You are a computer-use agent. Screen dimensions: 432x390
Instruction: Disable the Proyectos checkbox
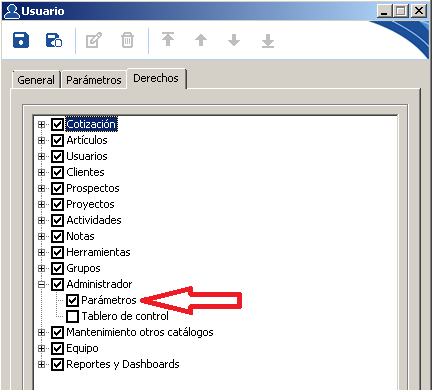coord(57,204)
